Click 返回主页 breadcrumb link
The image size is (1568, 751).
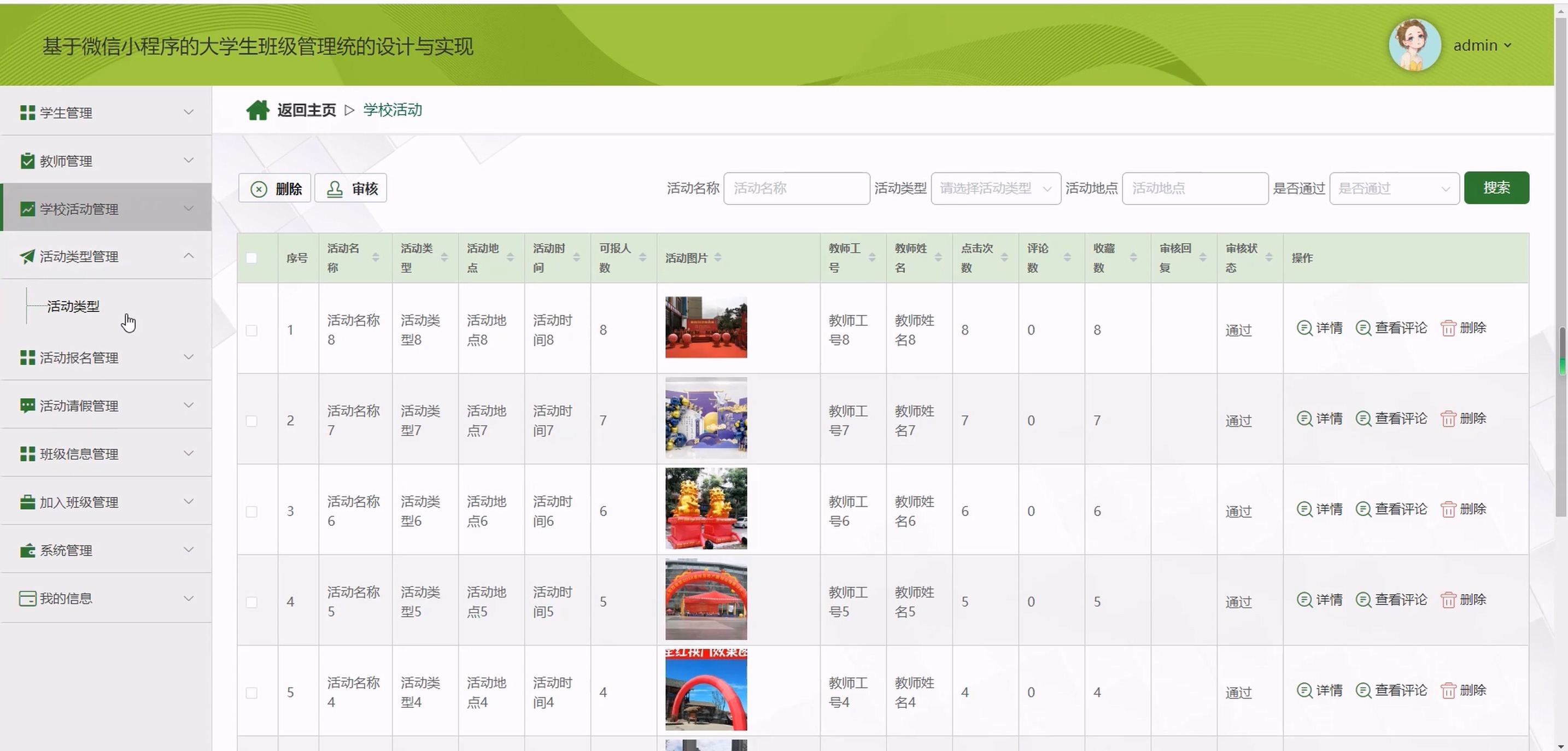pyautogui.click(x=307, y=110)
